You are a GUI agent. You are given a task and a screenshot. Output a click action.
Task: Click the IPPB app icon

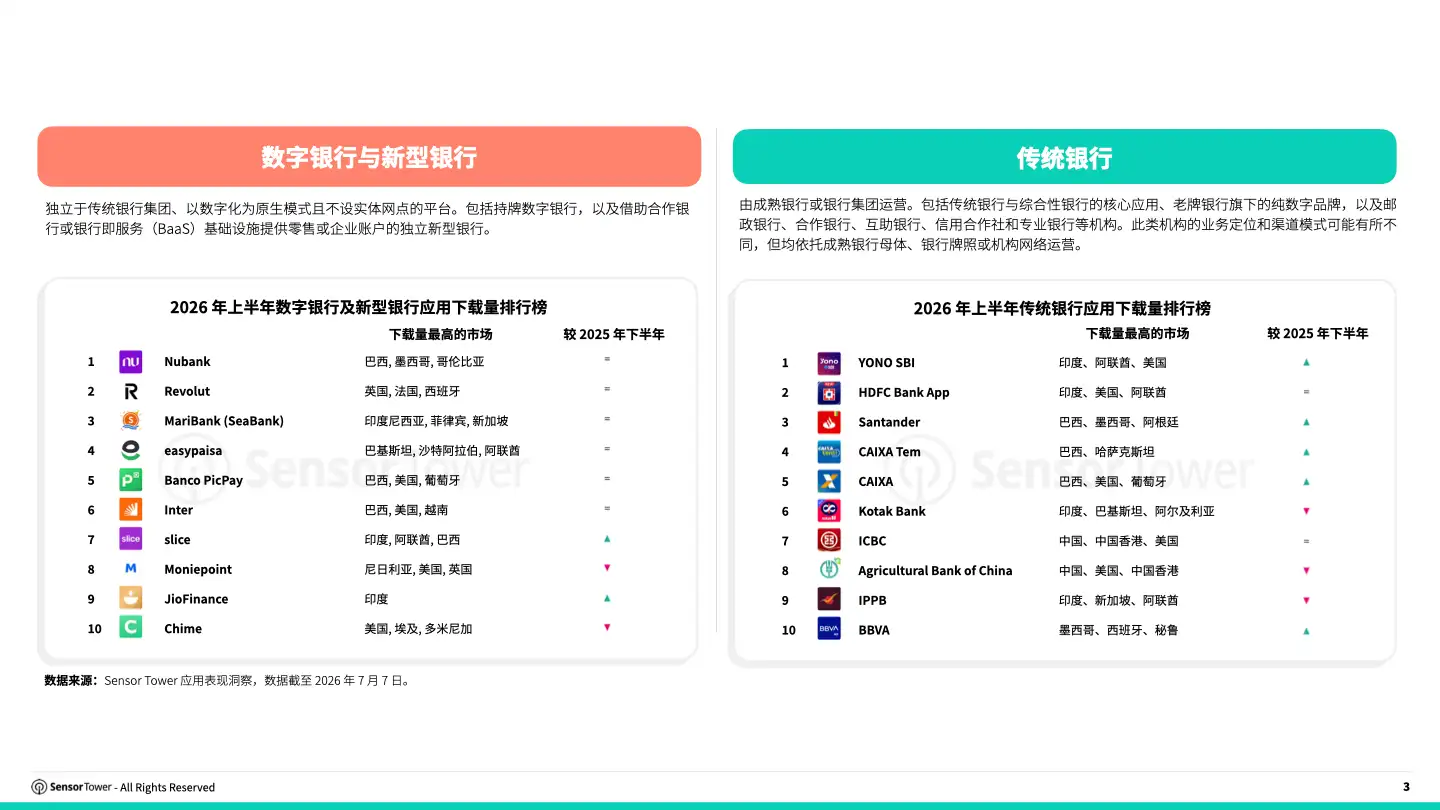click(x=829, y=600)
